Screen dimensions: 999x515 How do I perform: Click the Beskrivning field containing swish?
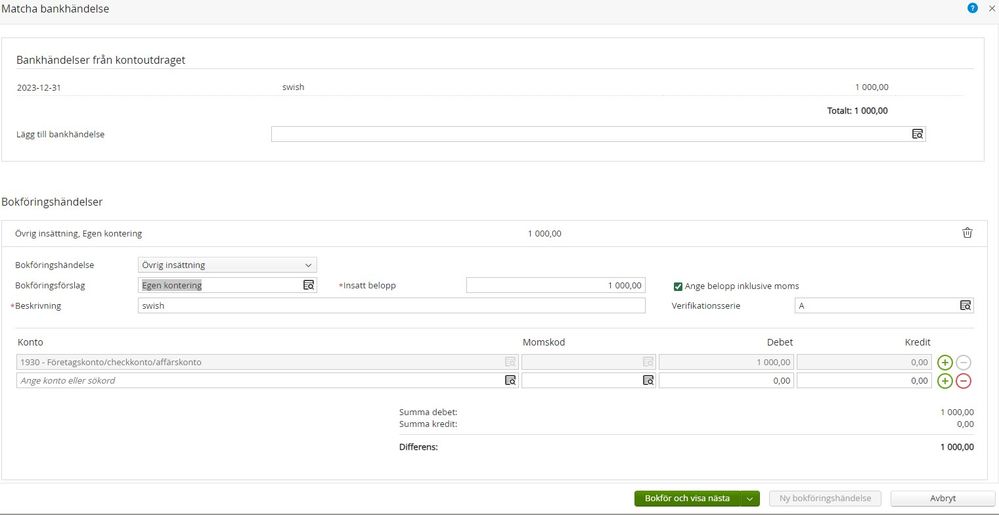pyautogui.click(x=391, y=305)
